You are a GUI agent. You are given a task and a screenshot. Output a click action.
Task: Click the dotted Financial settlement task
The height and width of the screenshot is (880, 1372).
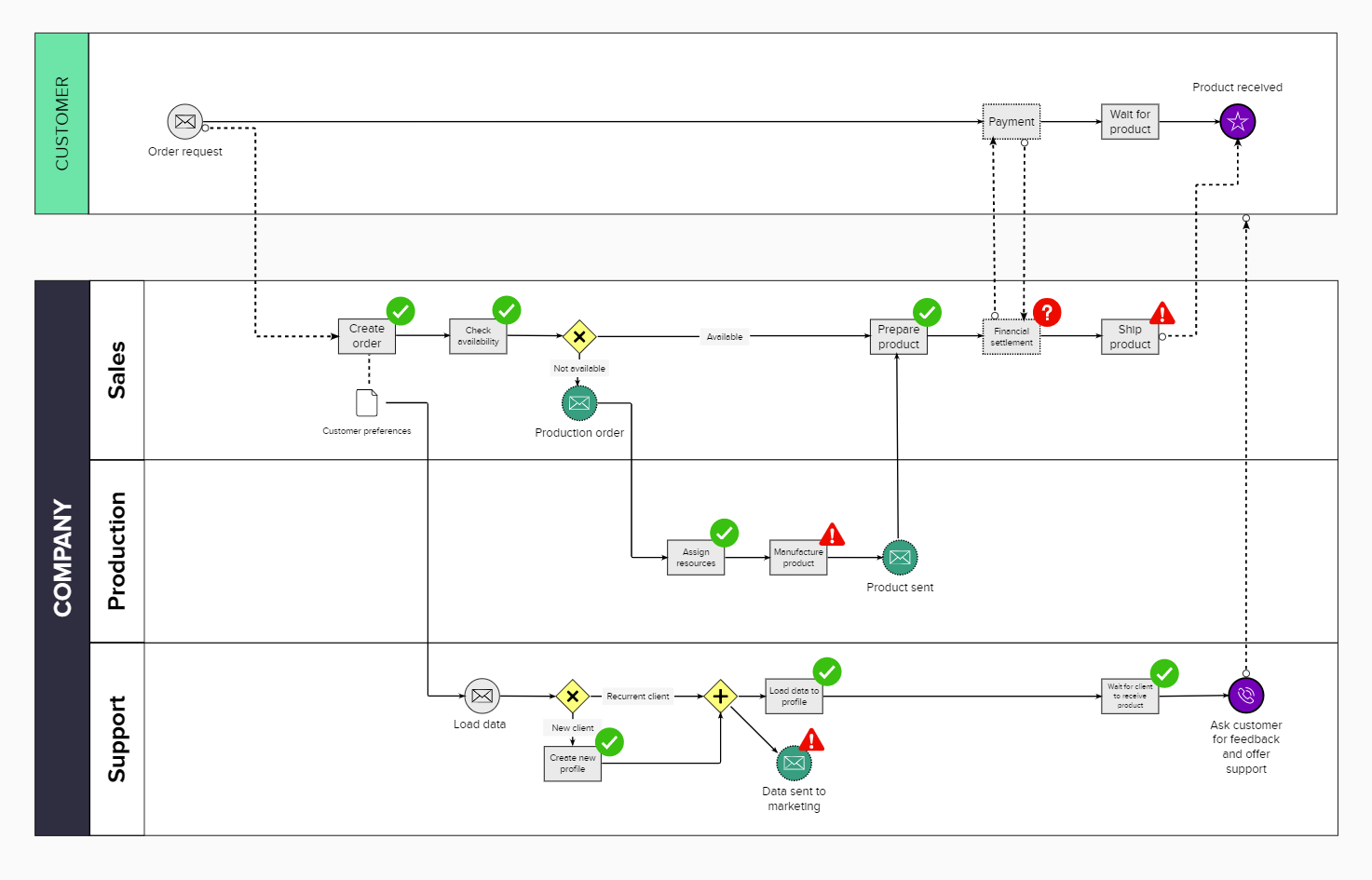(x=1012, y=336)
